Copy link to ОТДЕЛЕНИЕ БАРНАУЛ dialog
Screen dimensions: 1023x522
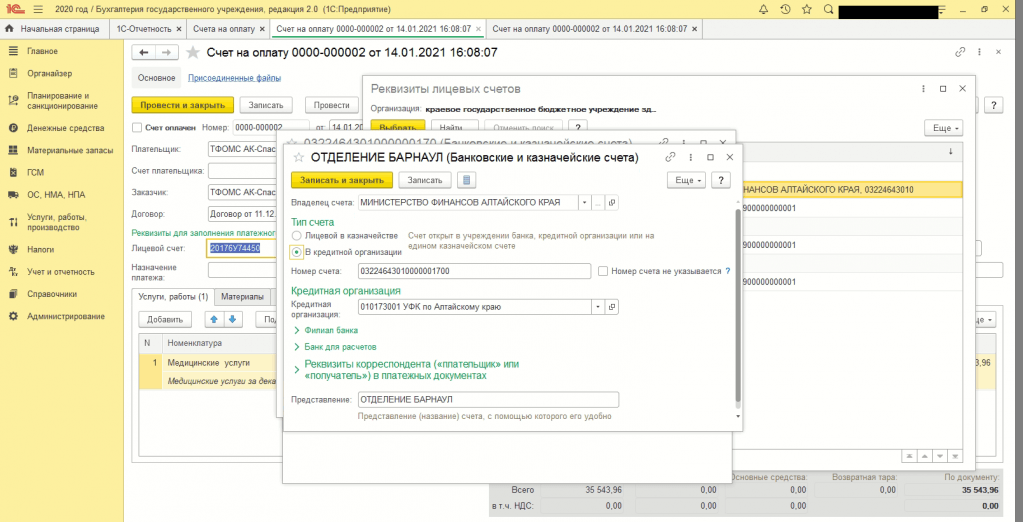pyautogui.click(x=671, y=157)
